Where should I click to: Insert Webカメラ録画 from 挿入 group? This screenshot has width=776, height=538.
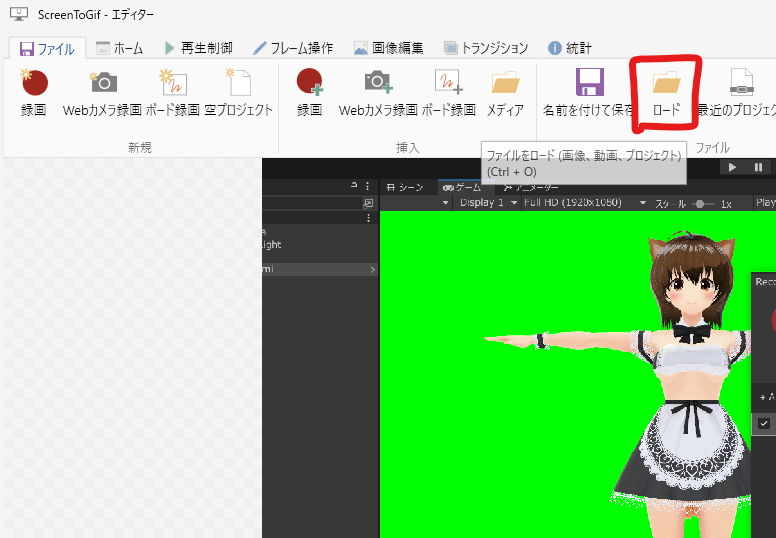(378, 93)
